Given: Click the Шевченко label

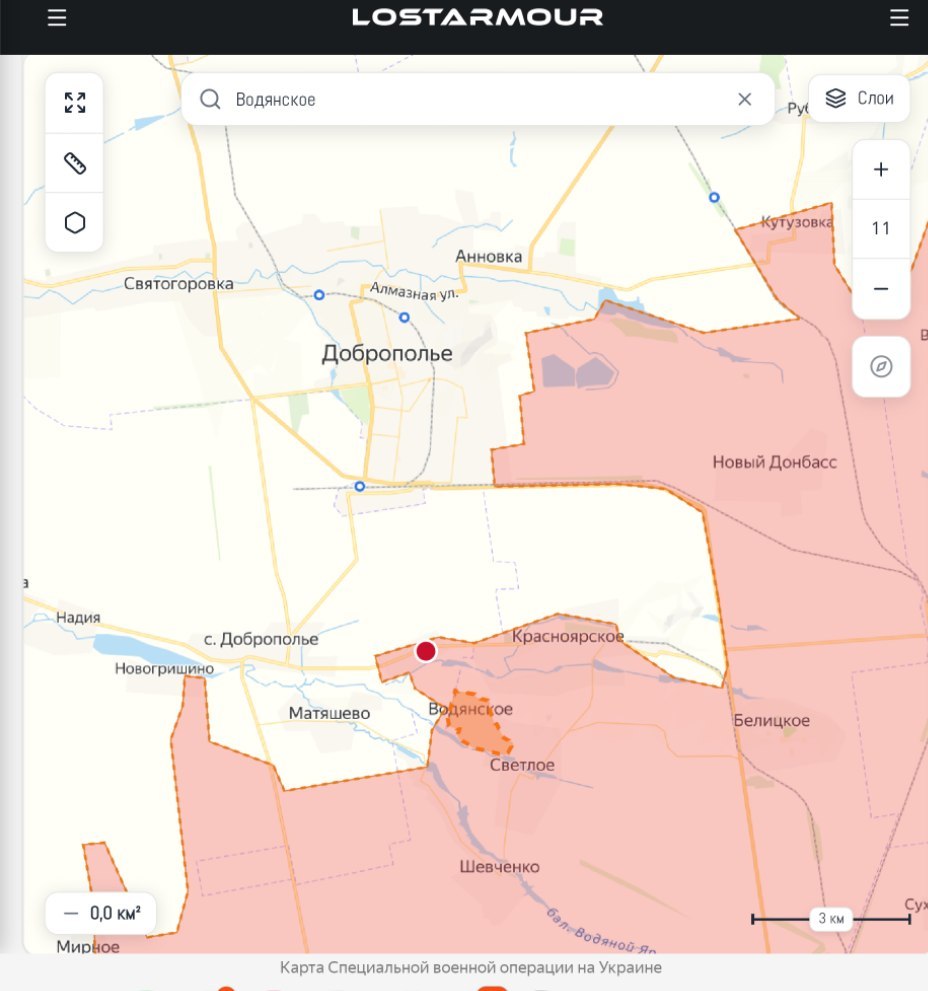Looking at the screenshot, I should [x=499, y=866].
